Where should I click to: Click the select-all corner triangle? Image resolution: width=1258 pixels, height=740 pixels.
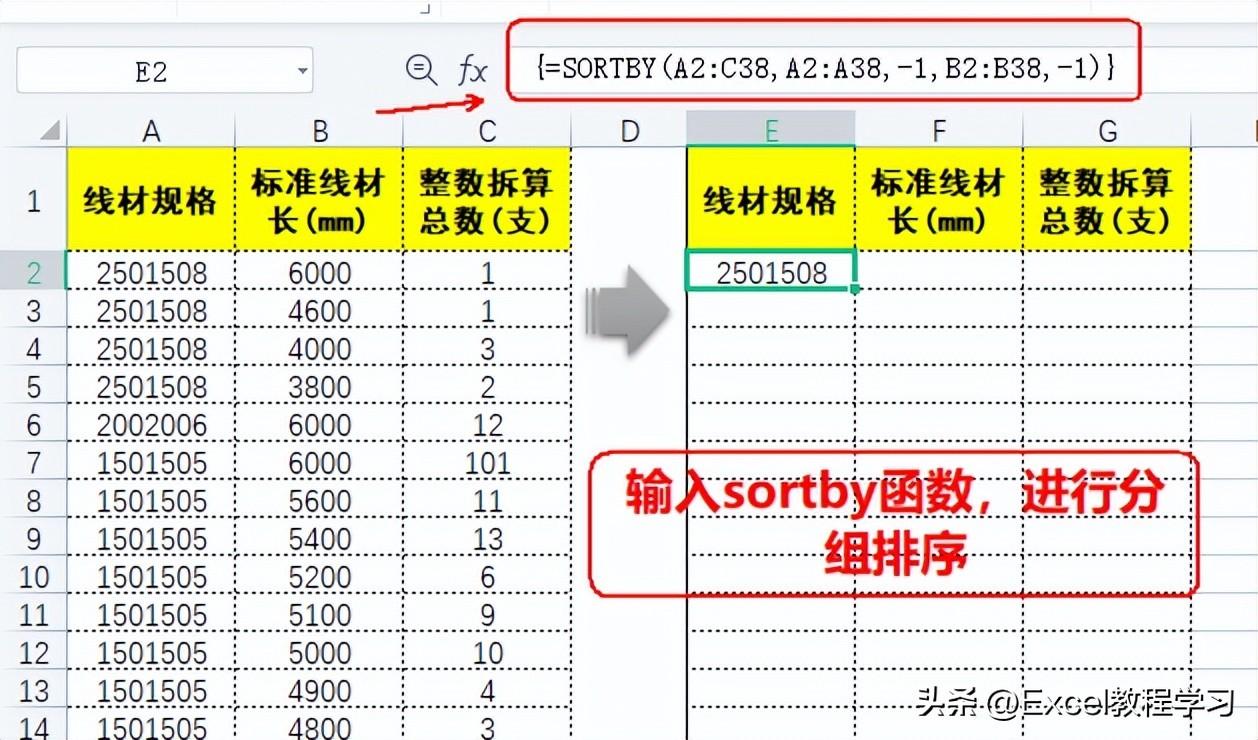(48, 131)
